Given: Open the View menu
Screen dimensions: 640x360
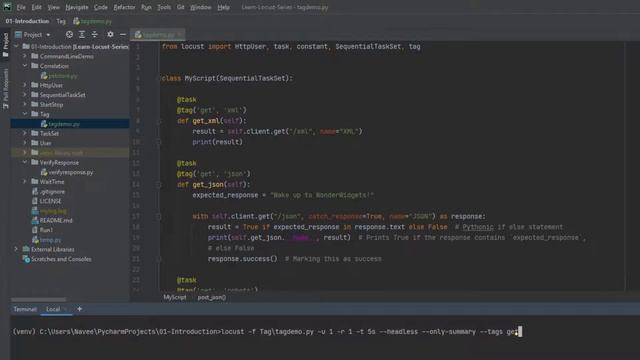Looking at the screenshot, I should [x=53, y=7].
